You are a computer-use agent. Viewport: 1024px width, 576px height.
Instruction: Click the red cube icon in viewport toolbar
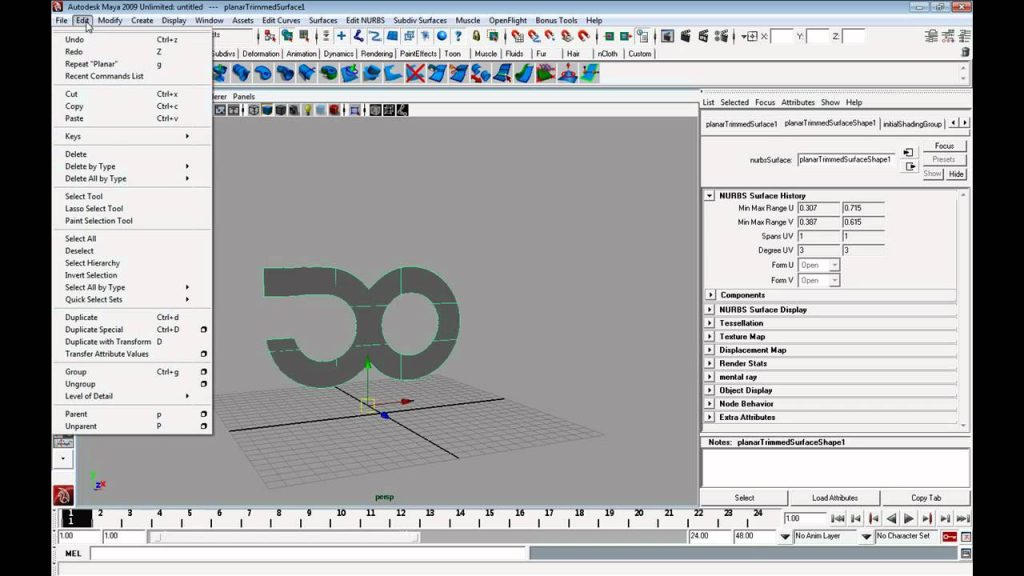click(x=334, y=110)
